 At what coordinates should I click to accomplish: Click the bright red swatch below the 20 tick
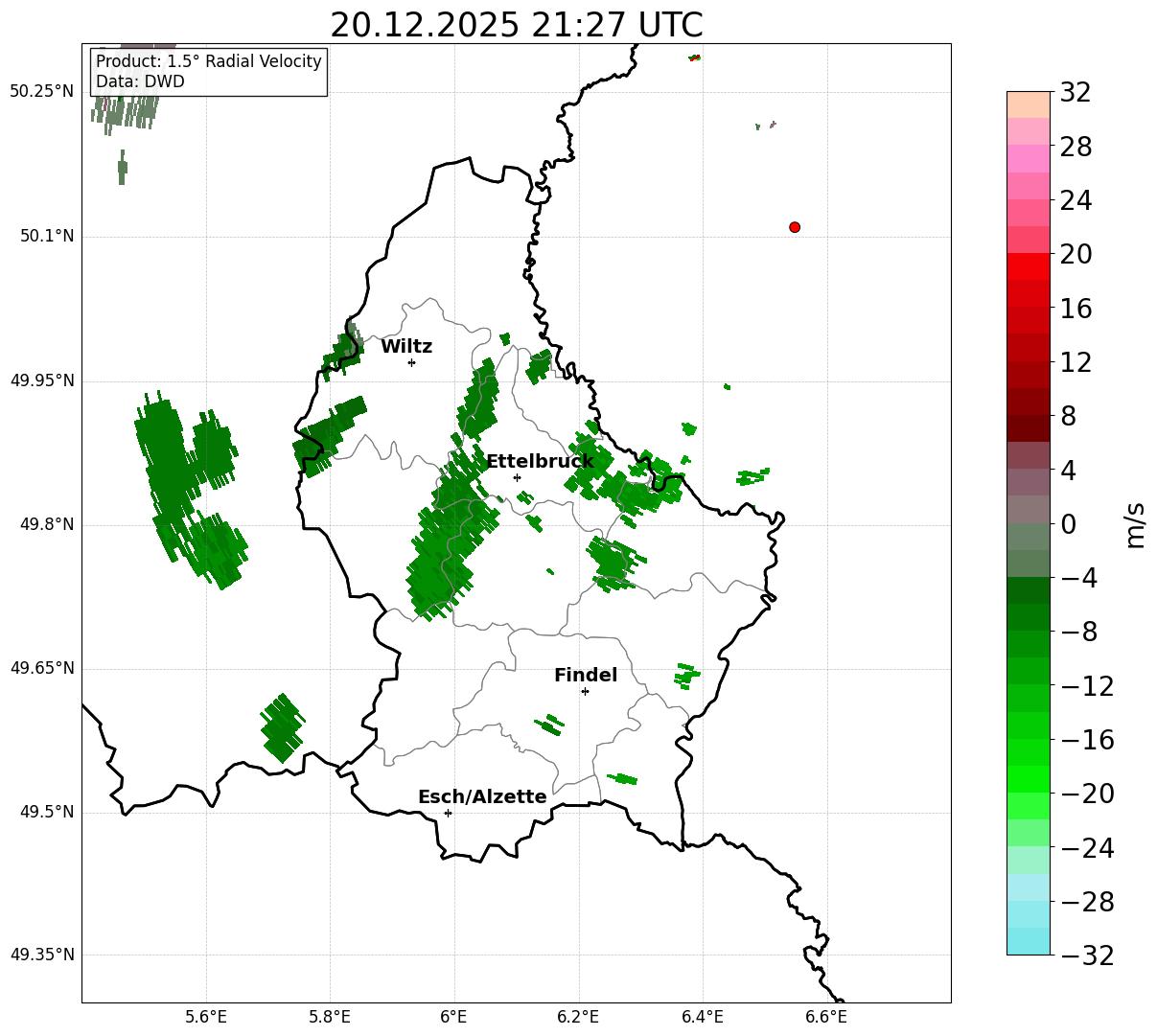pyautogui.click(x=1029, y=266)
